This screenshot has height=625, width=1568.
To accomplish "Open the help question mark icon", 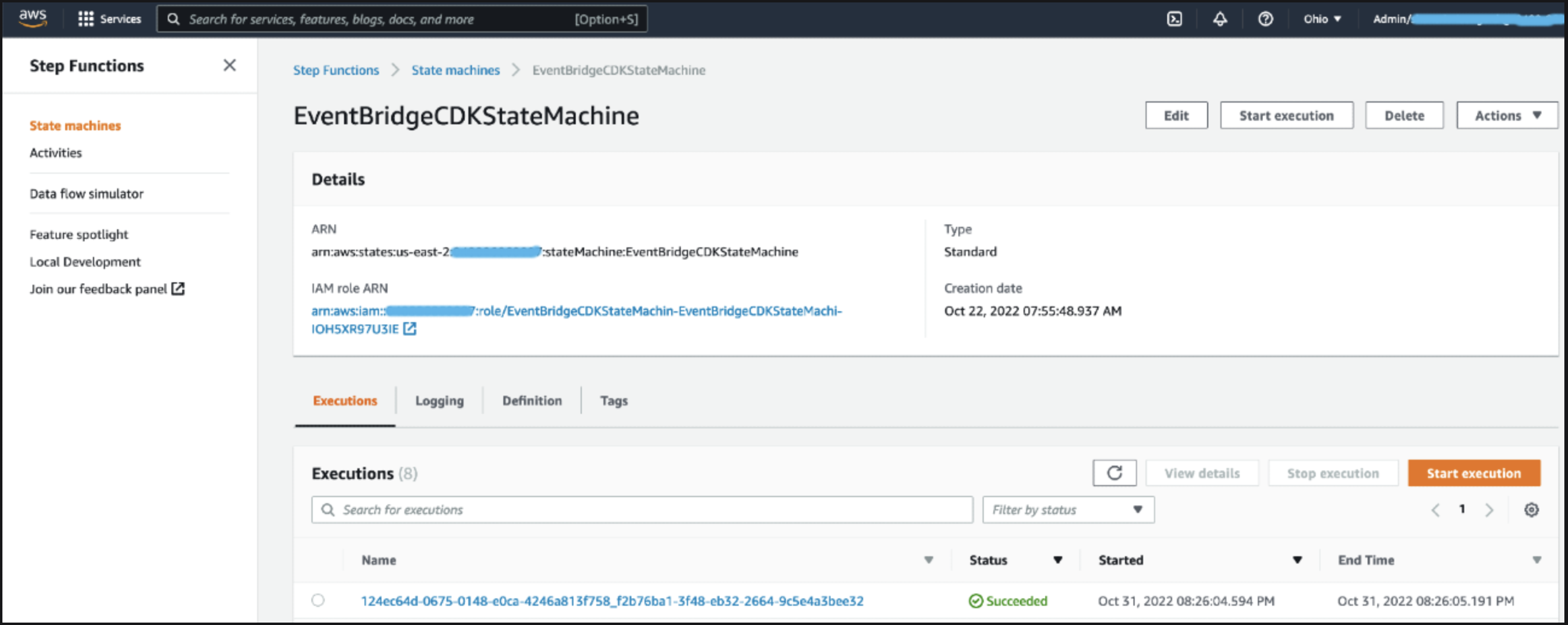I will tap(1266, 19).
